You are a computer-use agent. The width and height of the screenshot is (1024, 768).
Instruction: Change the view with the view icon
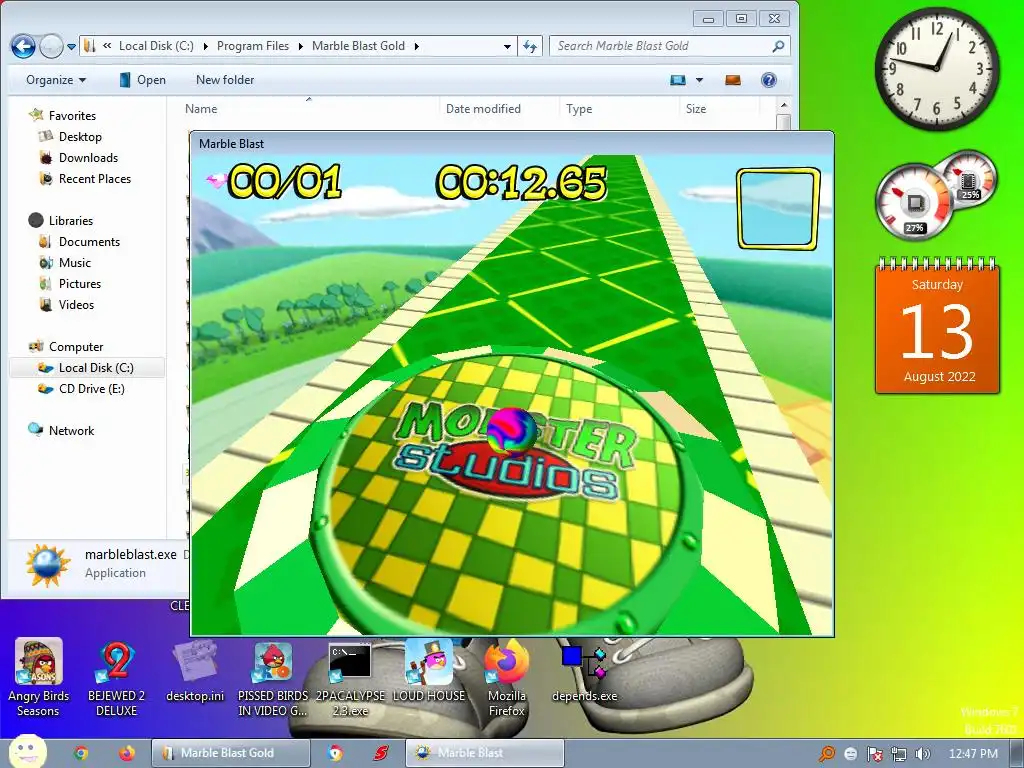678,80
